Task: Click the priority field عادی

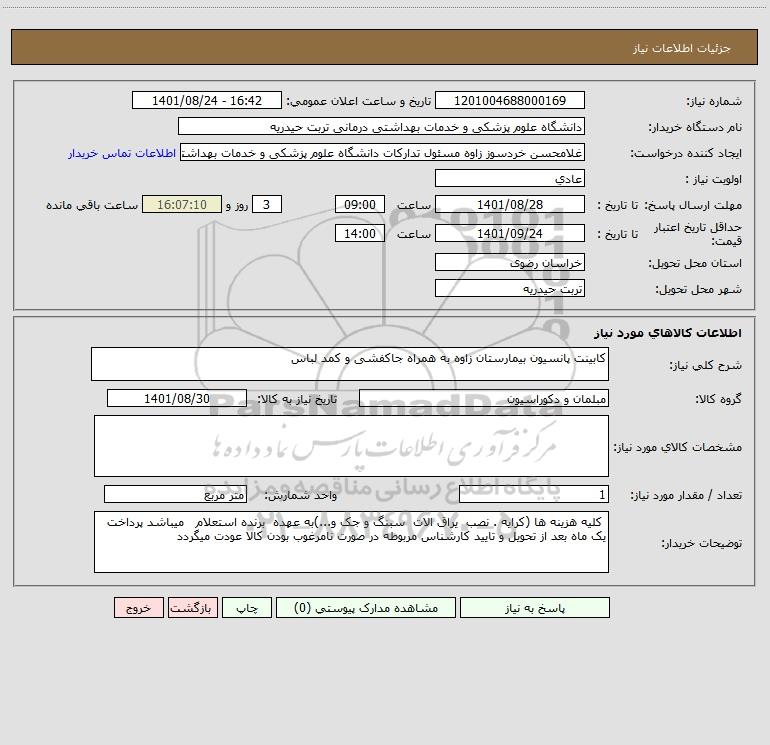Action: pyautogui.click(x=510, y=178)
